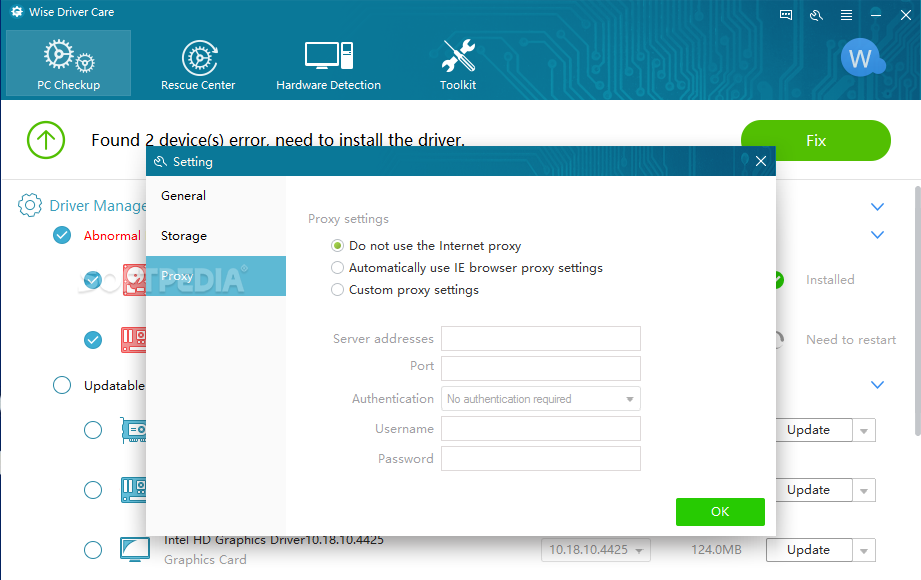Uncheck the second abnormal device checkbox
Screen dimensions: 921x580
(x=93, y=340)
